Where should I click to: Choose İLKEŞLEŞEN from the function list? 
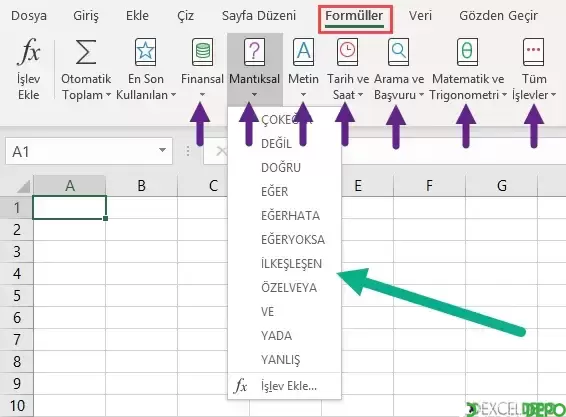coord(291,264)
